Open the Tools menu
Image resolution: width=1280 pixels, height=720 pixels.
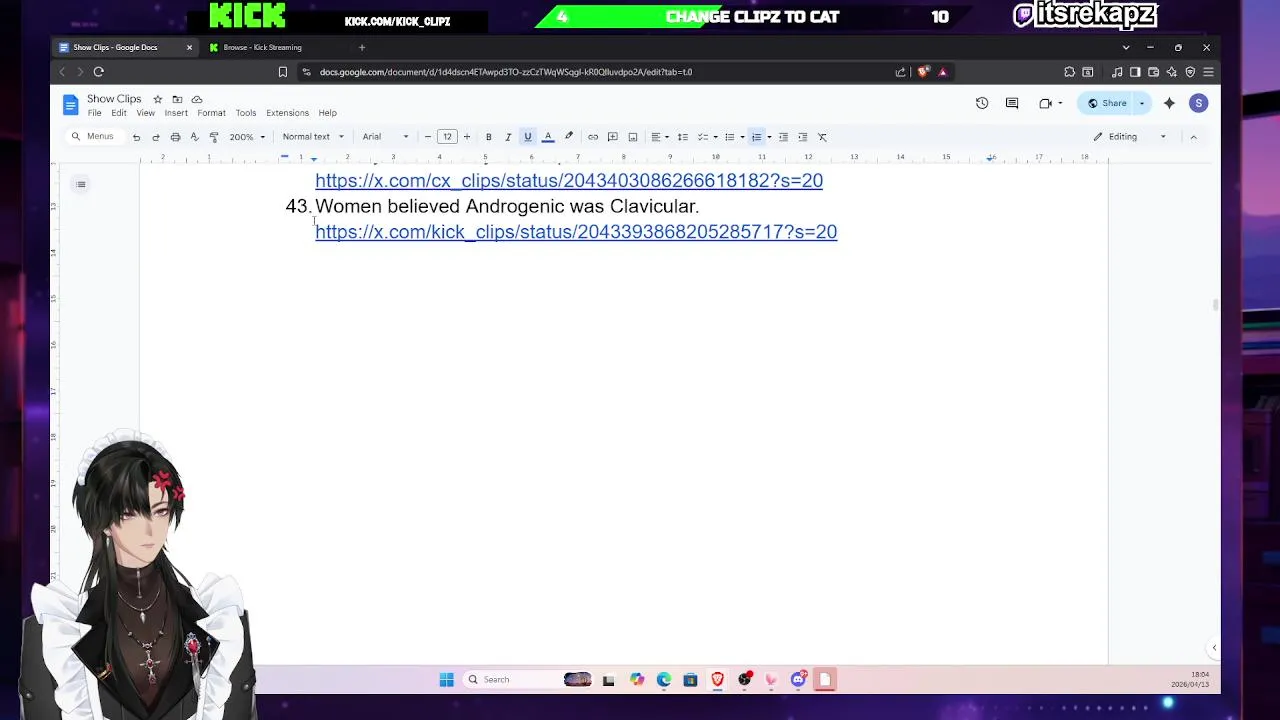(246, 113)
